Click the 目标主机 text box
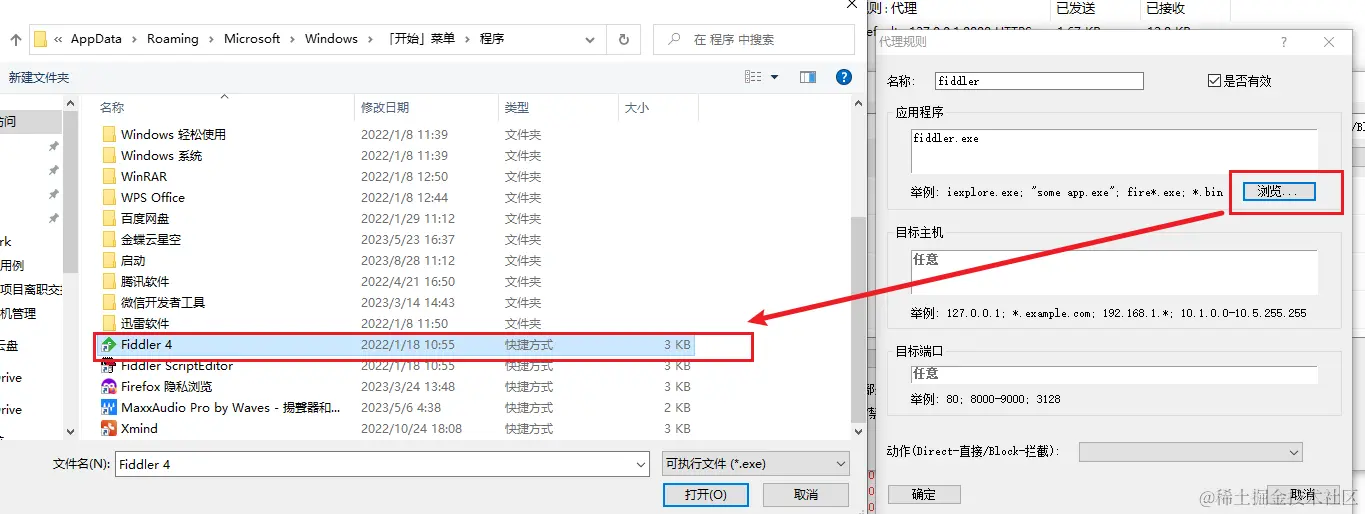The image size is (1365, 514). (x=1114, y=272)
